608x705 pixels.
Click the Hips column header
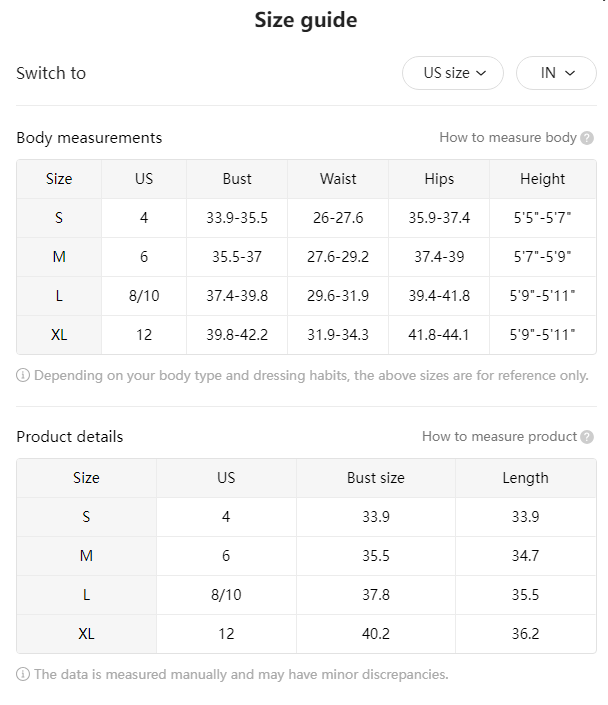(439, 179)
